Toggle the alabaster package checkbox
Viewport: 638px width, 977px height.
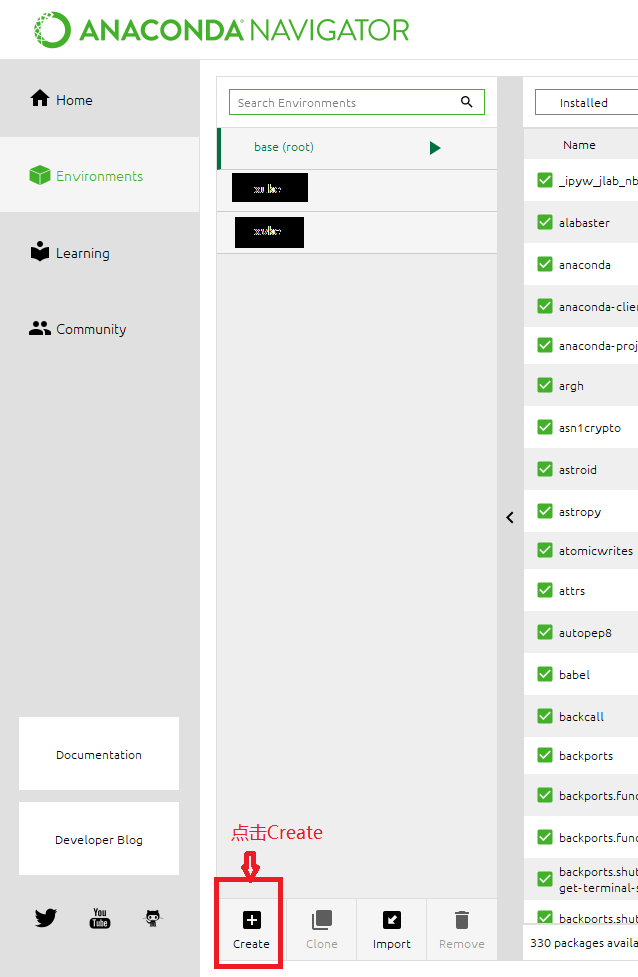[545, 222]
